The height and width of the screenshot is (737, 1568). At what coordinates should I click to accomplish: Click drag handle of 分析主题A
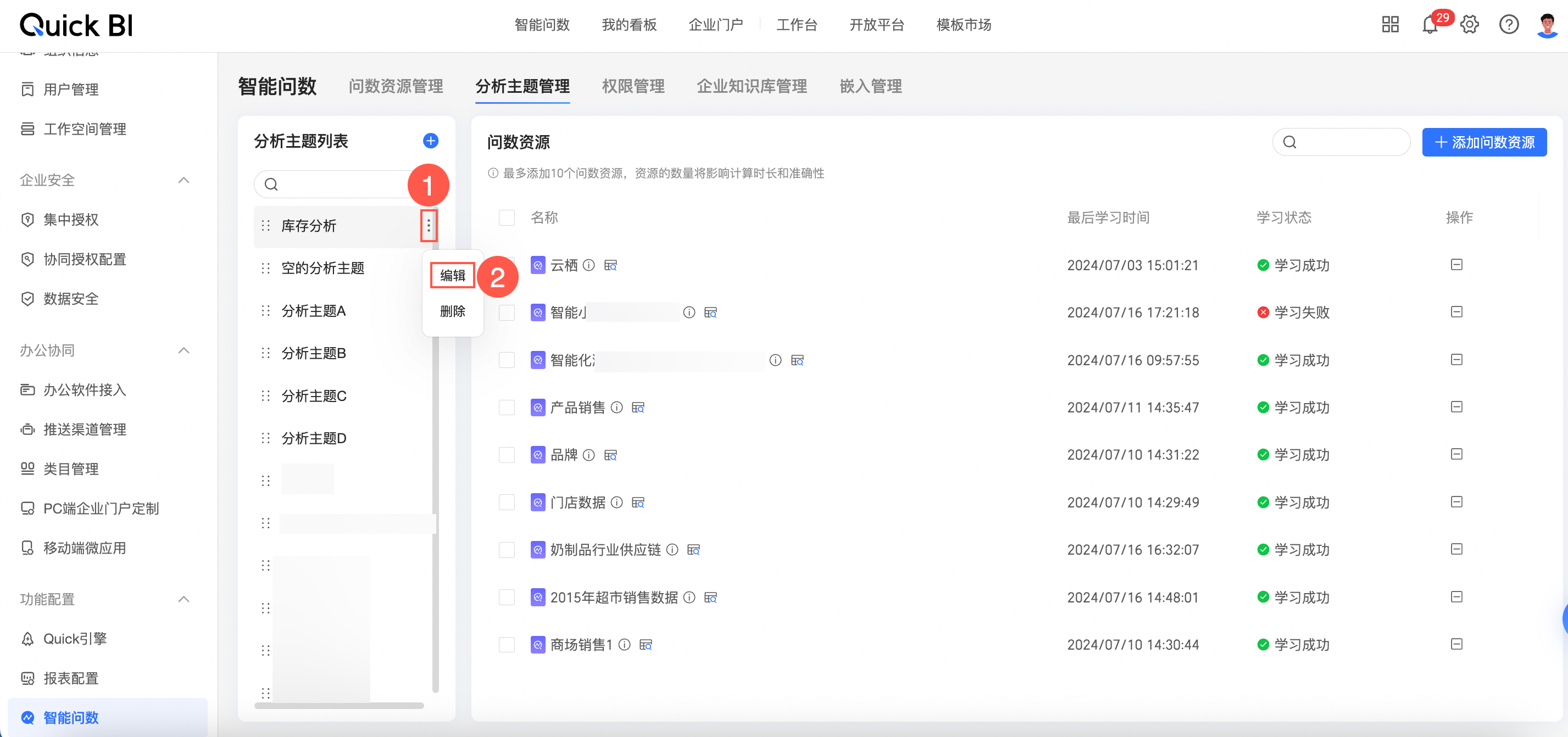(x=265, y=311)
